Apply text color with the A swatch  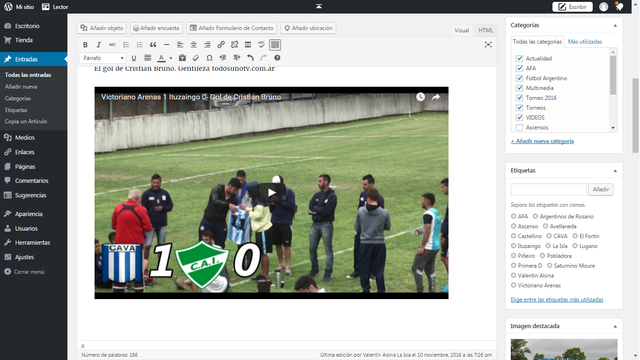pos(162,58)
